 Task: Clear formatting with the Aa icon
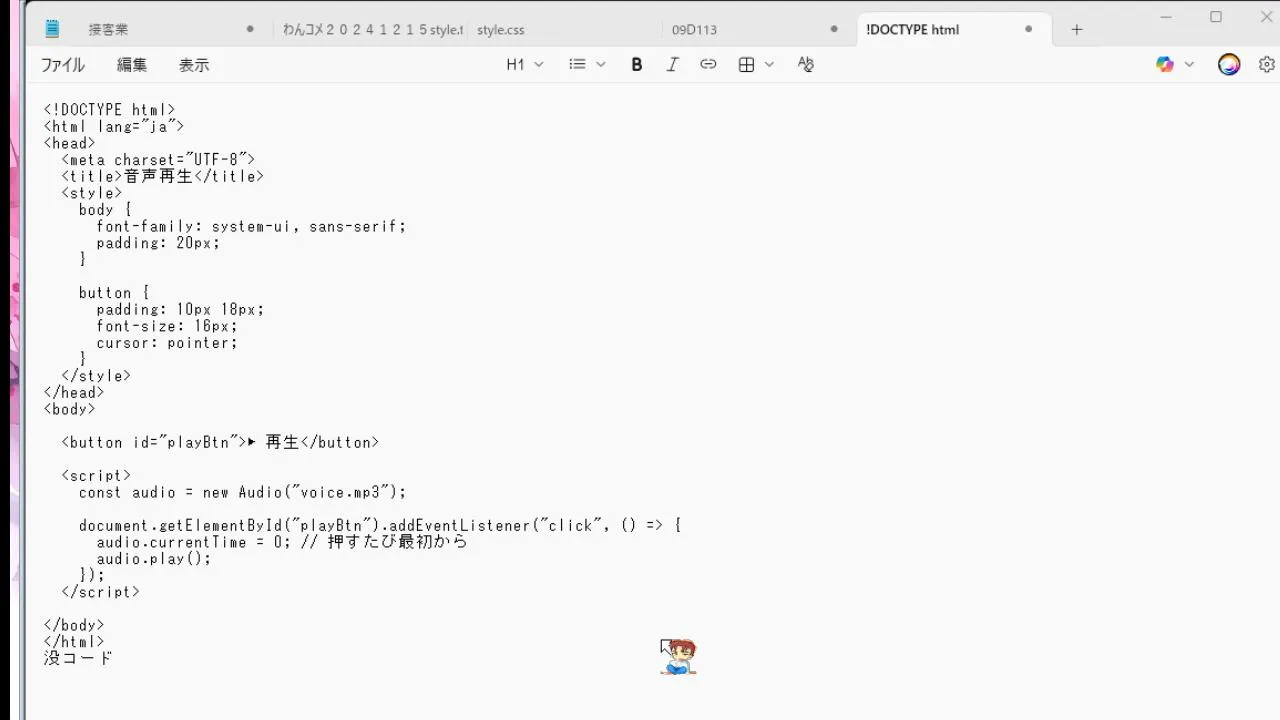[806, 64]
